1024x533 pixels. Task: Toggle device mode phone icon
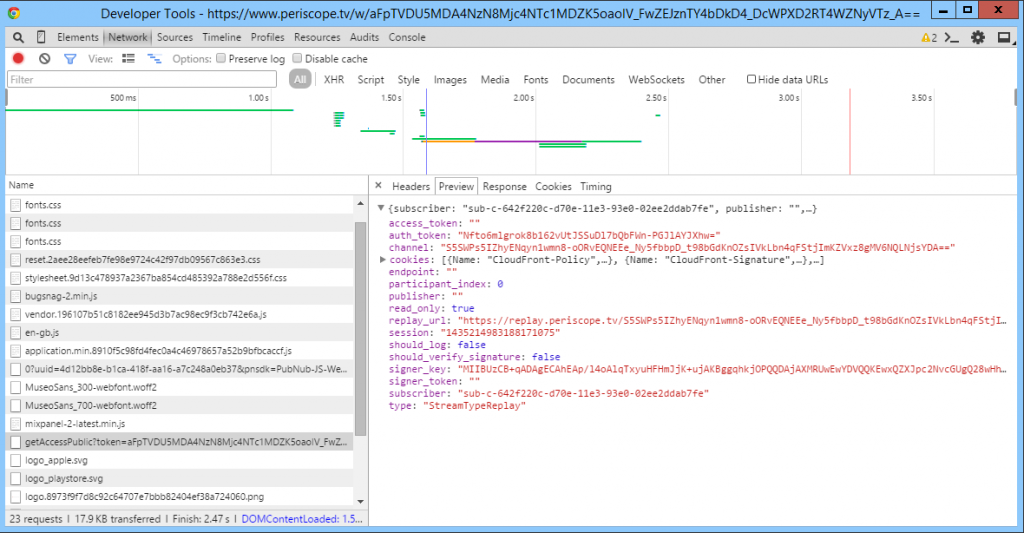[40, 37]
